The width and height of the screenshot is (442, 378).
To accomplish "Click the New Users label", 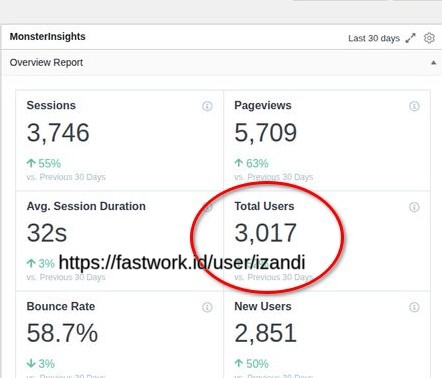I will click(263, 306).
